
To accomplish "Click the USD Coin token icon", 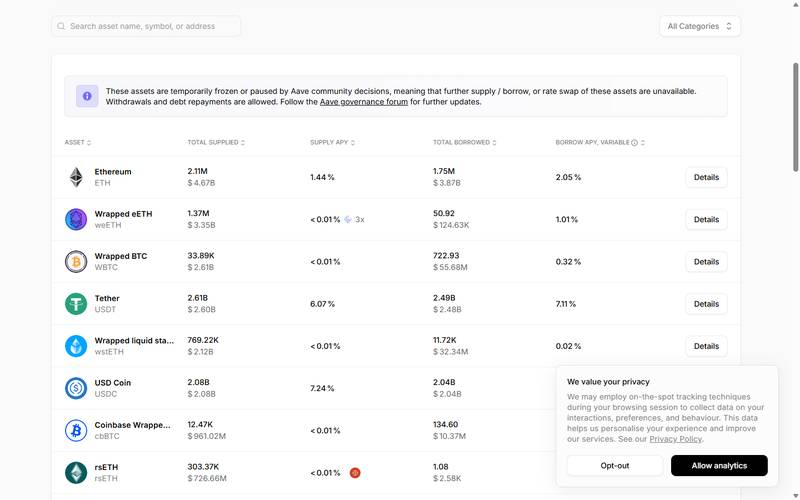I will tap(76, 388).
